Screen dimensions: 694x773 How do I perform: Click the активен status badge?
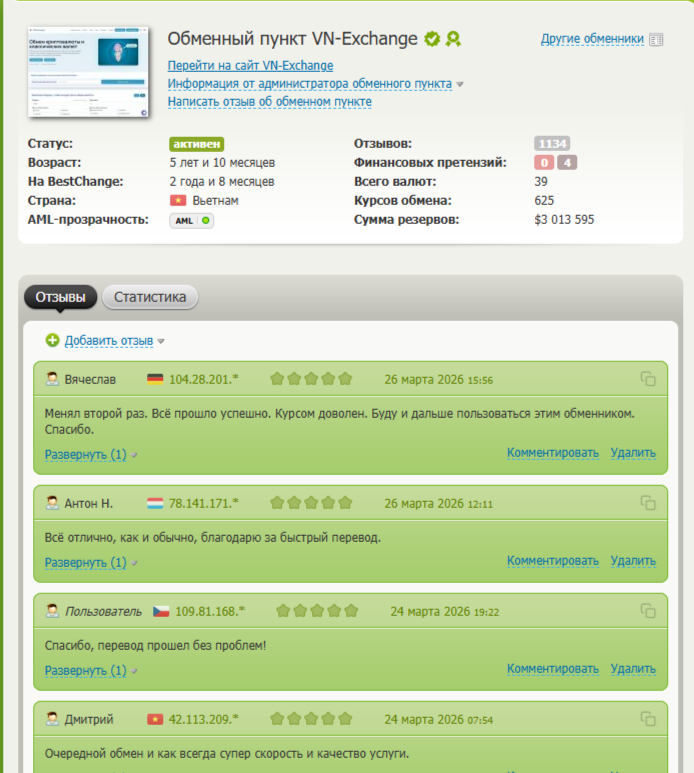197,144
